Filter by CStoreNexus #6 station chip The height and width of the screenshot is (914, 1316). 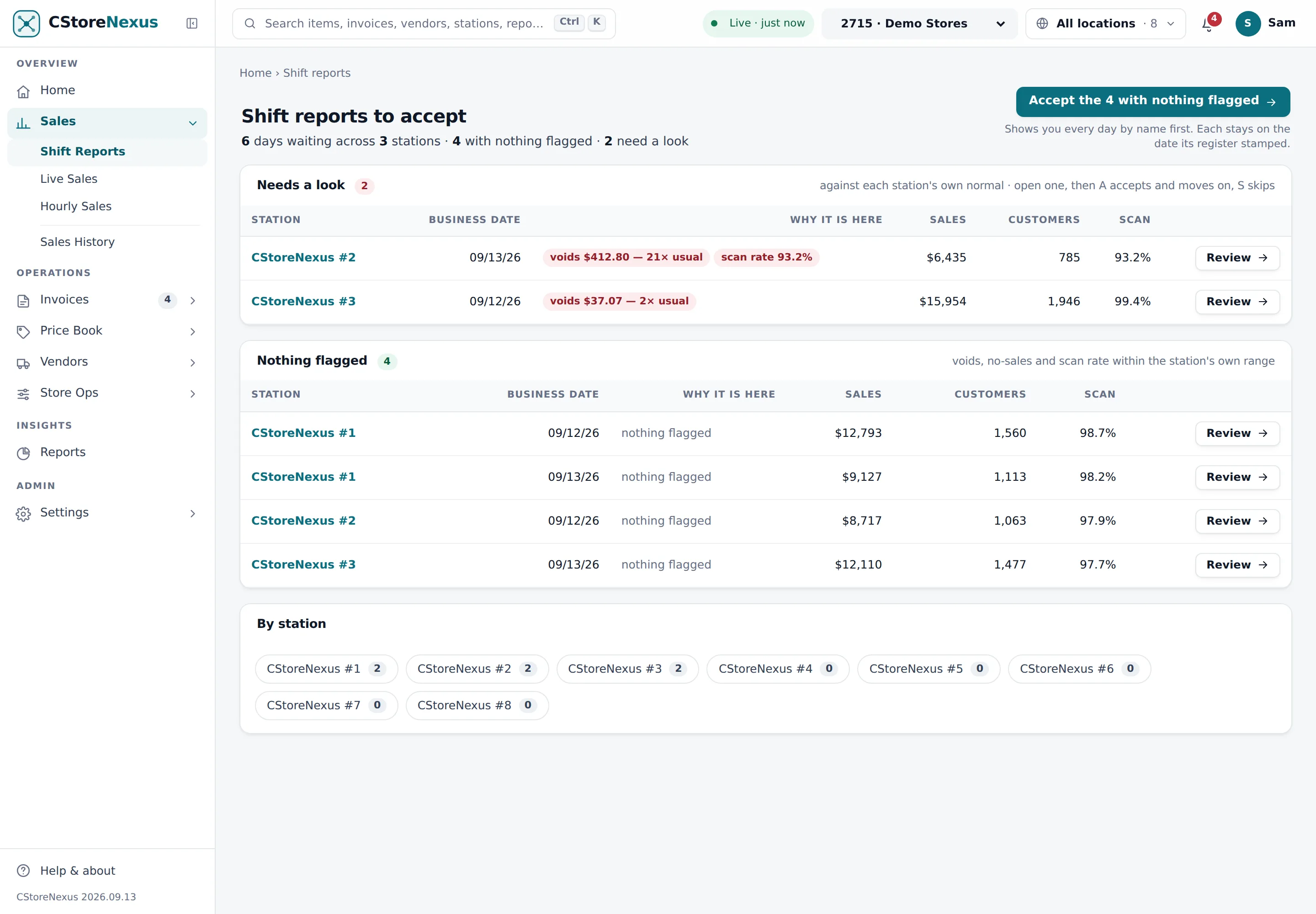pos(1079,669)
